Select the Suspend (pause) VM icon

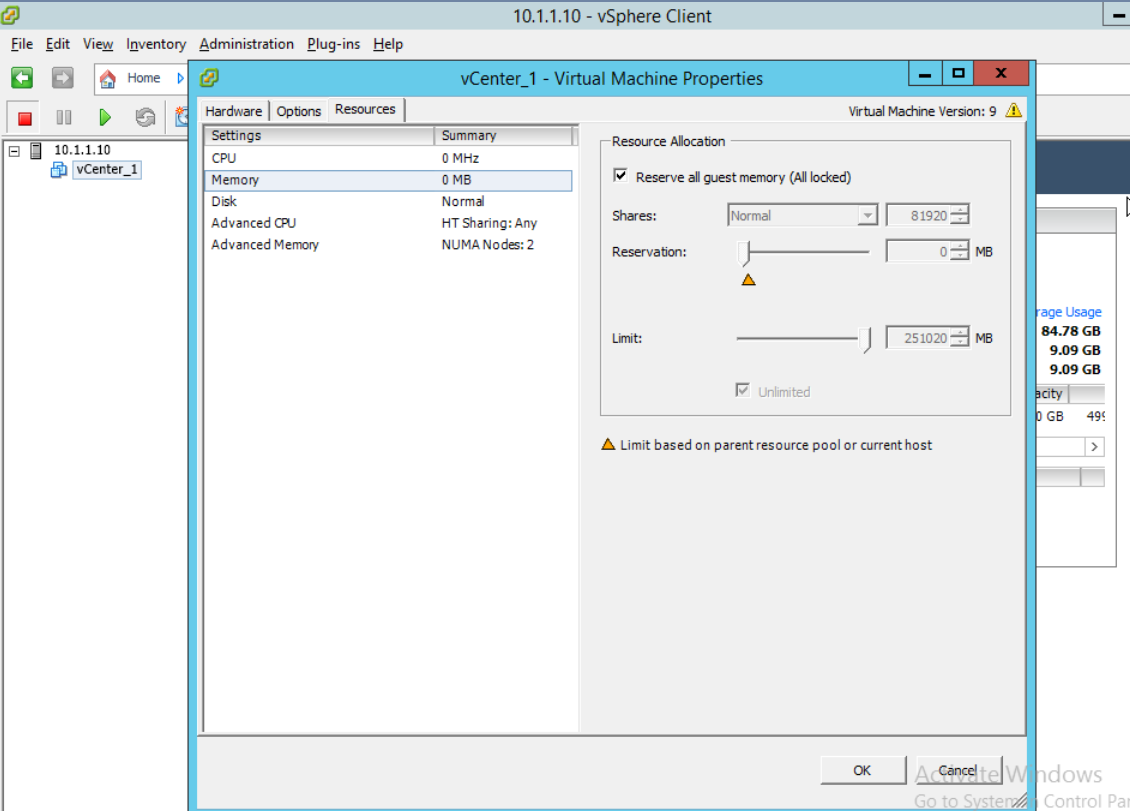tap(63, 116)
